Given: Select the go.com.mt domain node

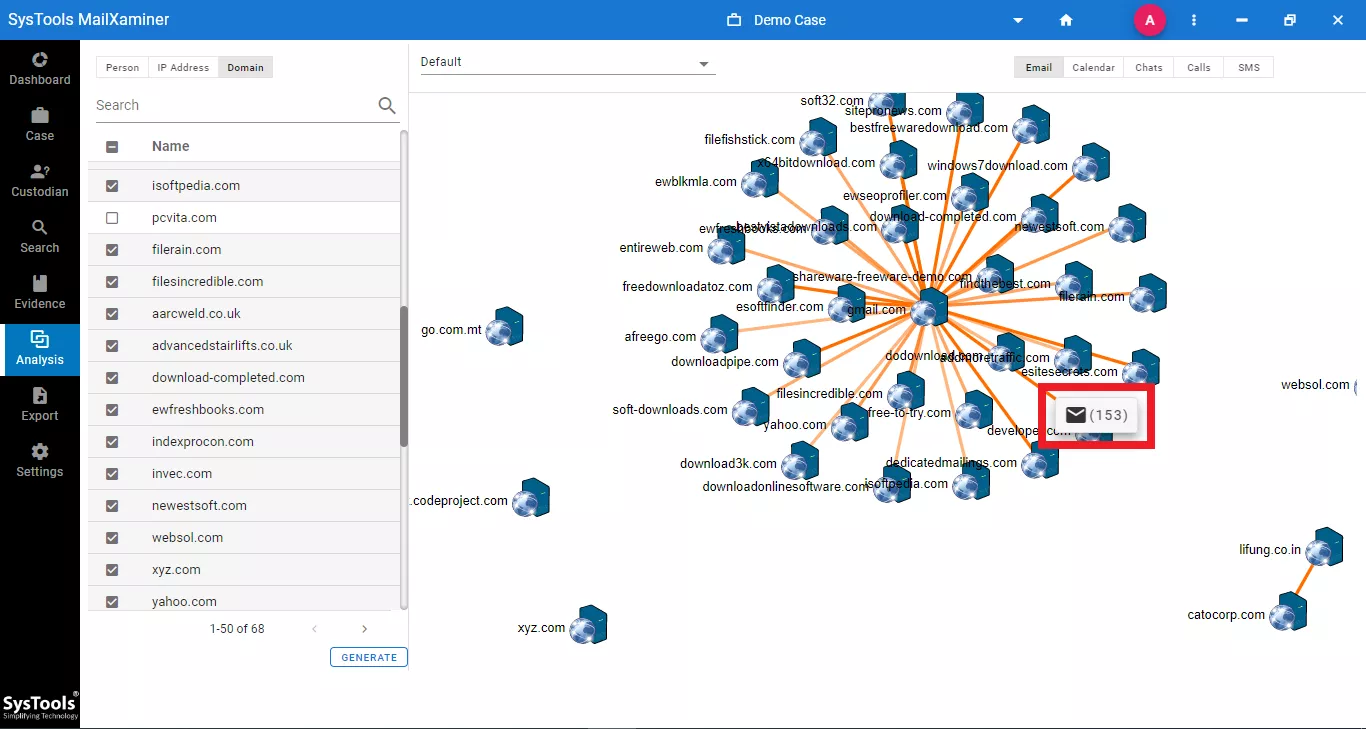Looking at the screenshot, I should tap(505, 327).
